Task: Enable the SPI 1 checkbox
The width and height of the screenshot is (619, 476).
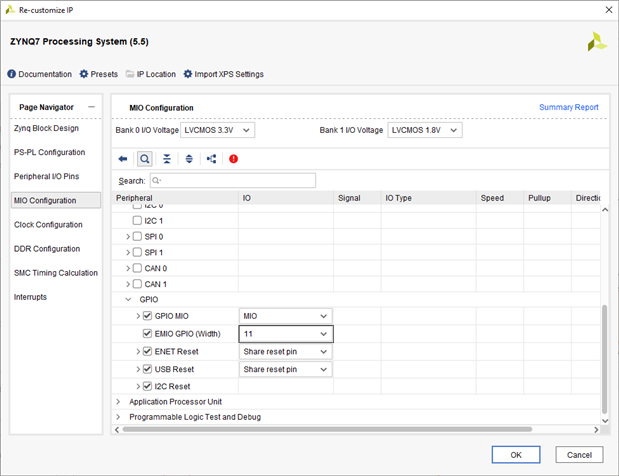Action: click(x=137, y=252)
